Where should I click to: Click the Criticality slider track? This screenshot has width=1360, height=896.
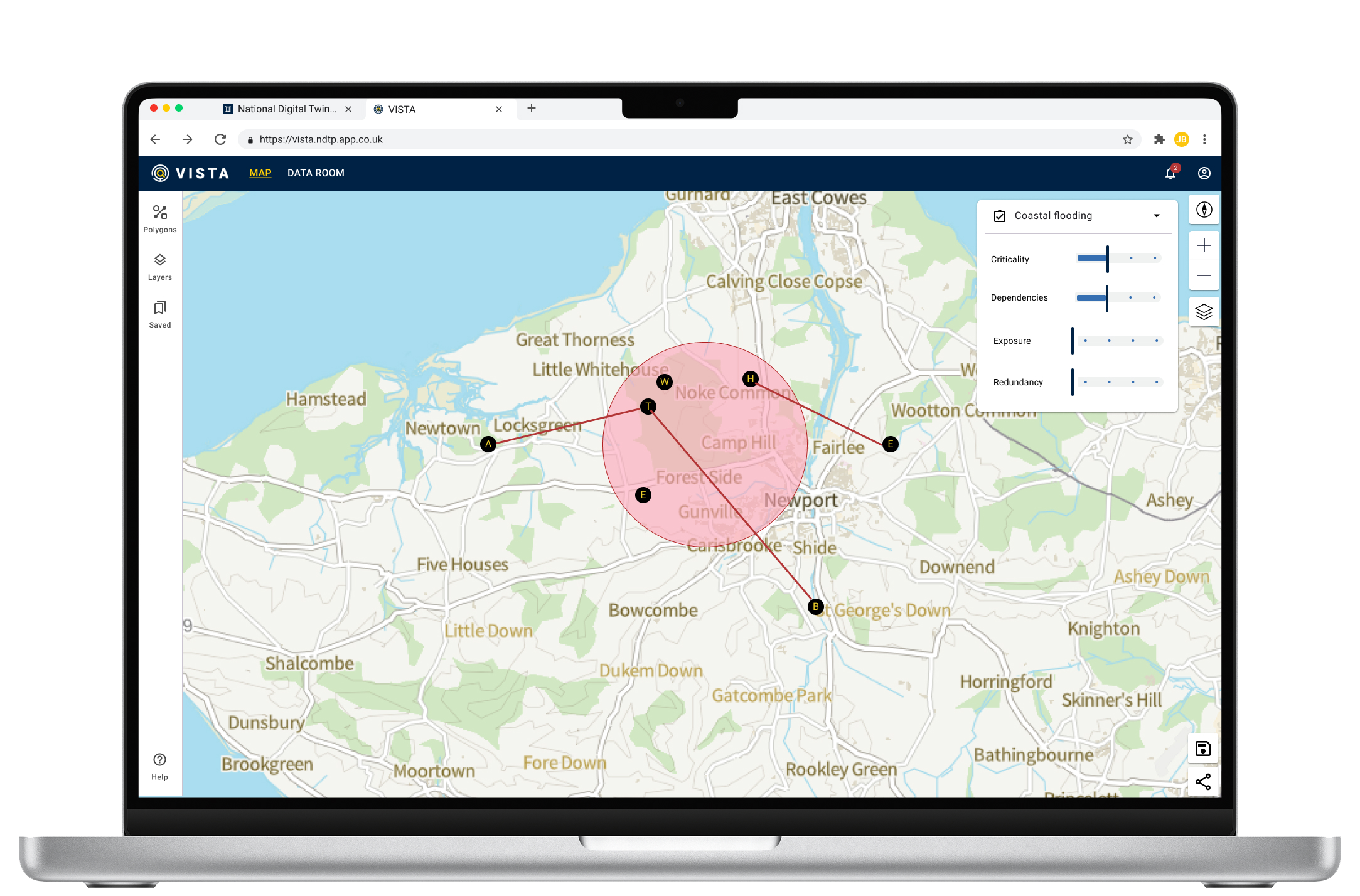[x=1118, y=259]
